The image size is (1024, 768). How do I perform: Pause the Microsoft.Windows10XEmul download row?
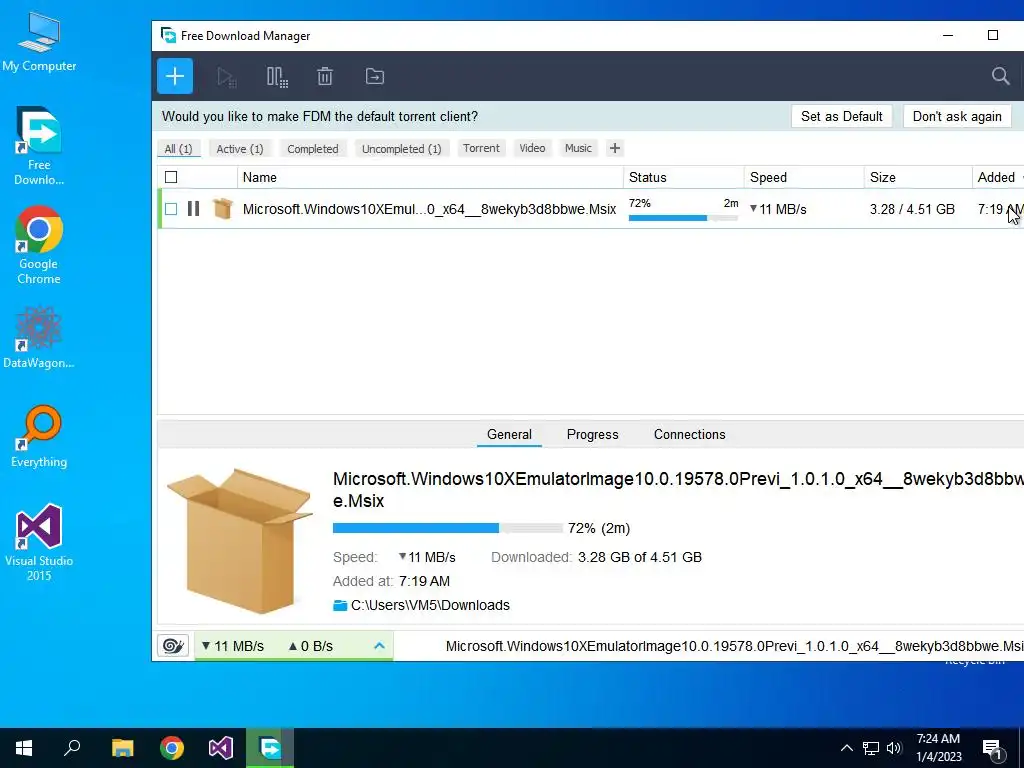[x=193, y=209]
